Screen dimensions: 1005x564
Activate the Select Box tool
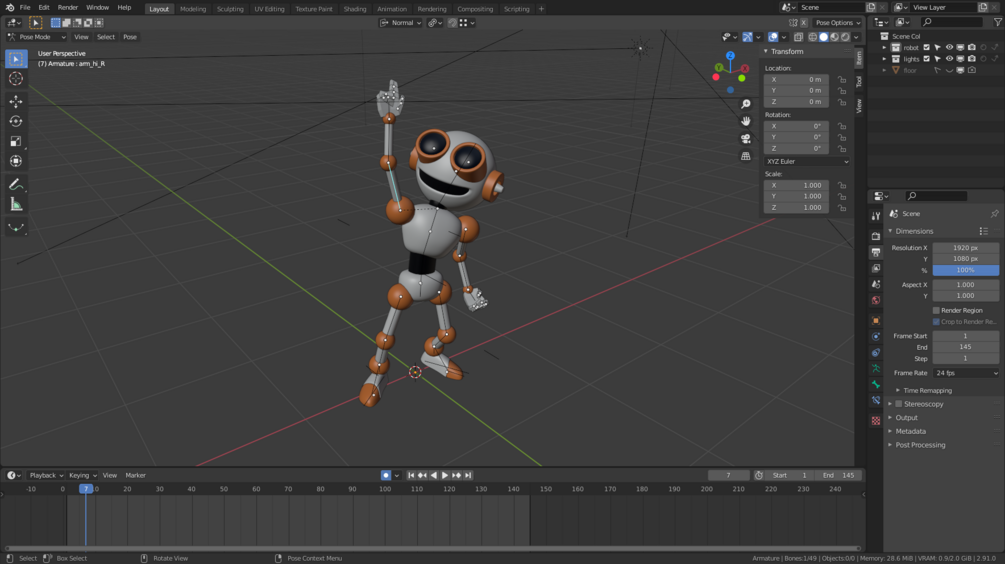[16, 59]
